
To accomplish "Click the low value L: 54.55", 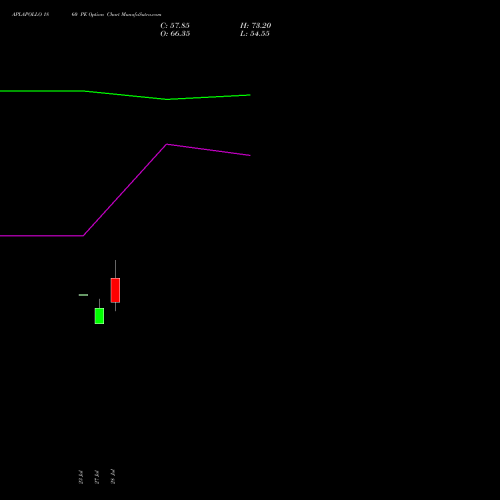I will (x=255, y=34).
